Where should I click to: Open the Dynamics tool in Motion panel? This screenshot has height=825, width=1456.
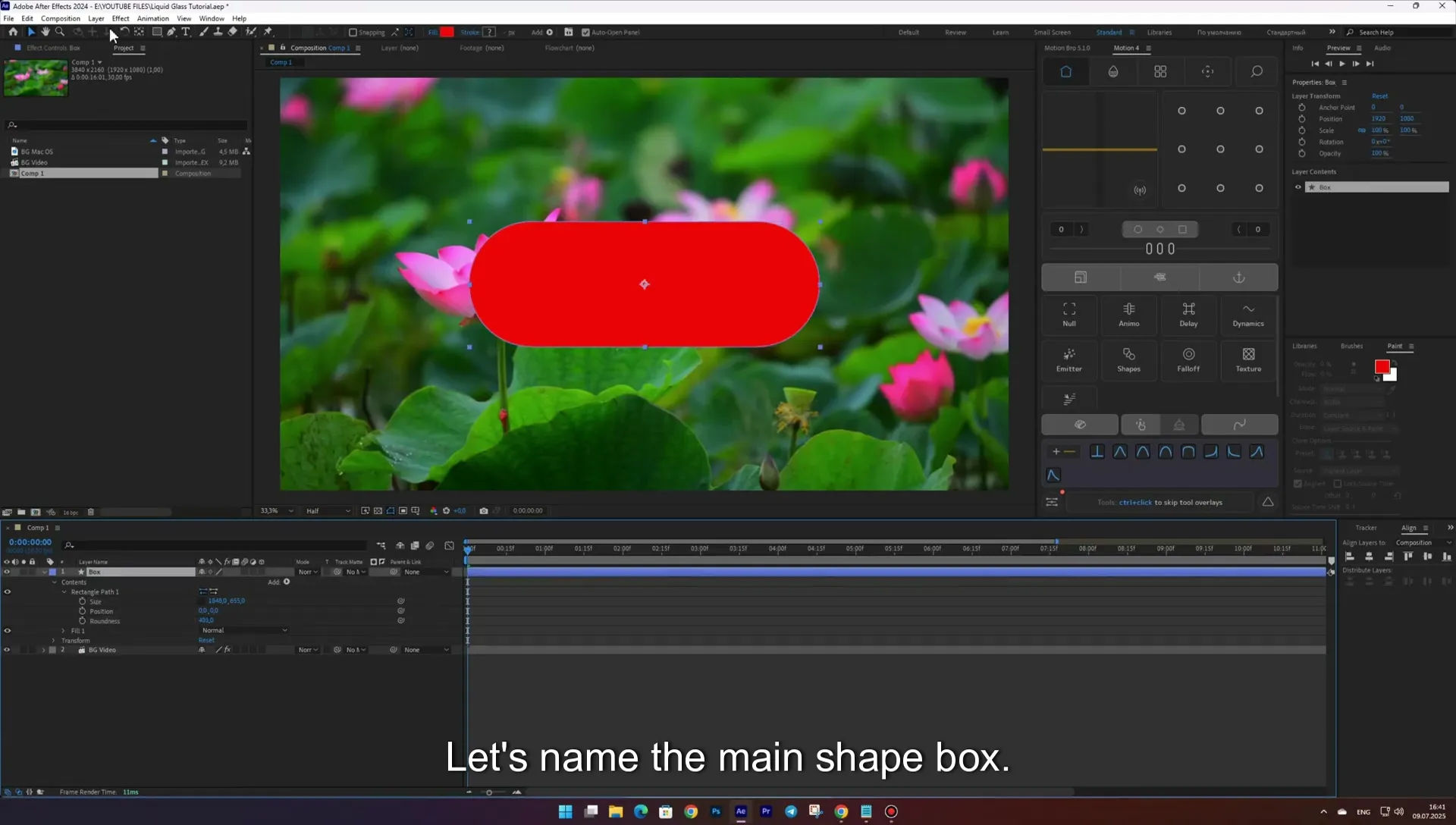(1248, 314)
